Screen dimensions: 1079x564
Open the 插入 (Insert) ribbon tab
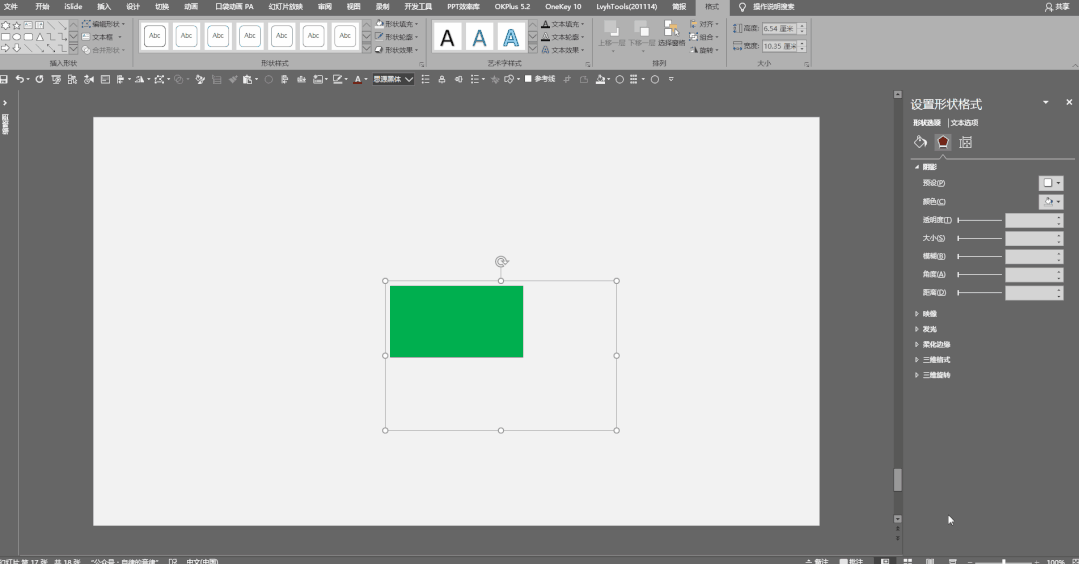pyautogui.click(x=104, y=6)
